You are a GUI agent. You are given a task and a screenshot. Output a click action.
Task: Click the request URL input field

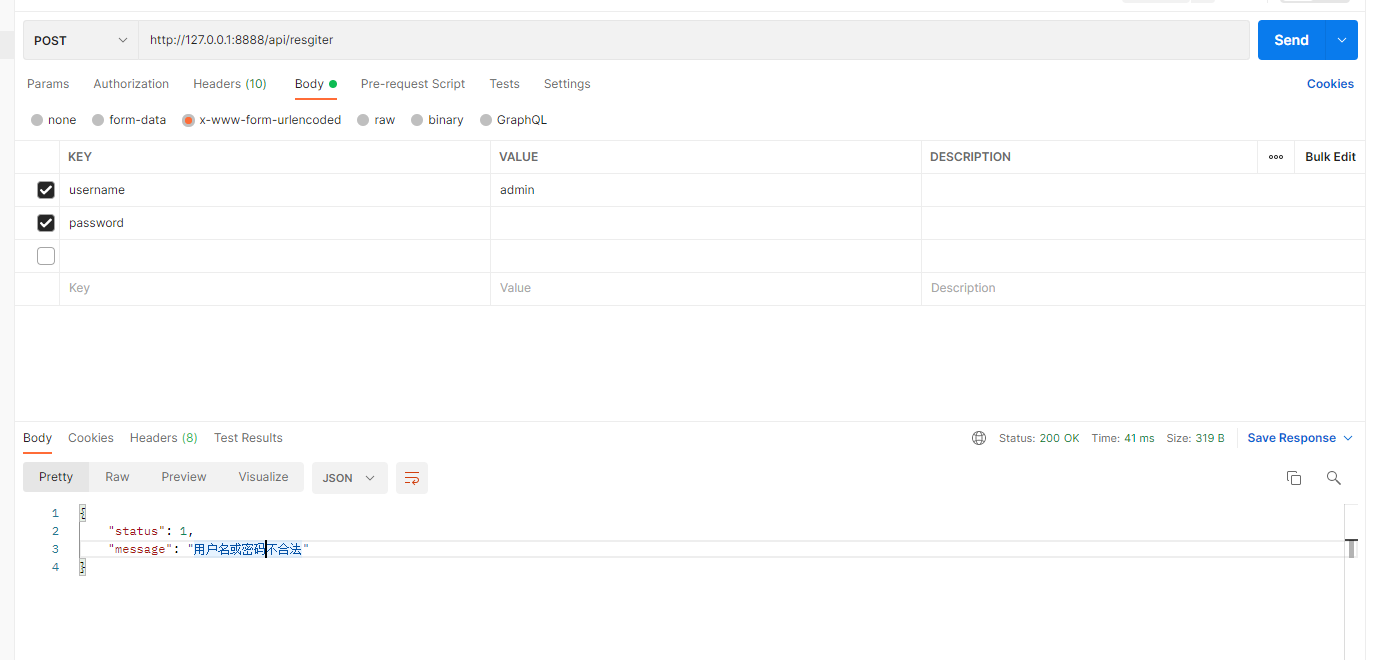tap(694, 40)
